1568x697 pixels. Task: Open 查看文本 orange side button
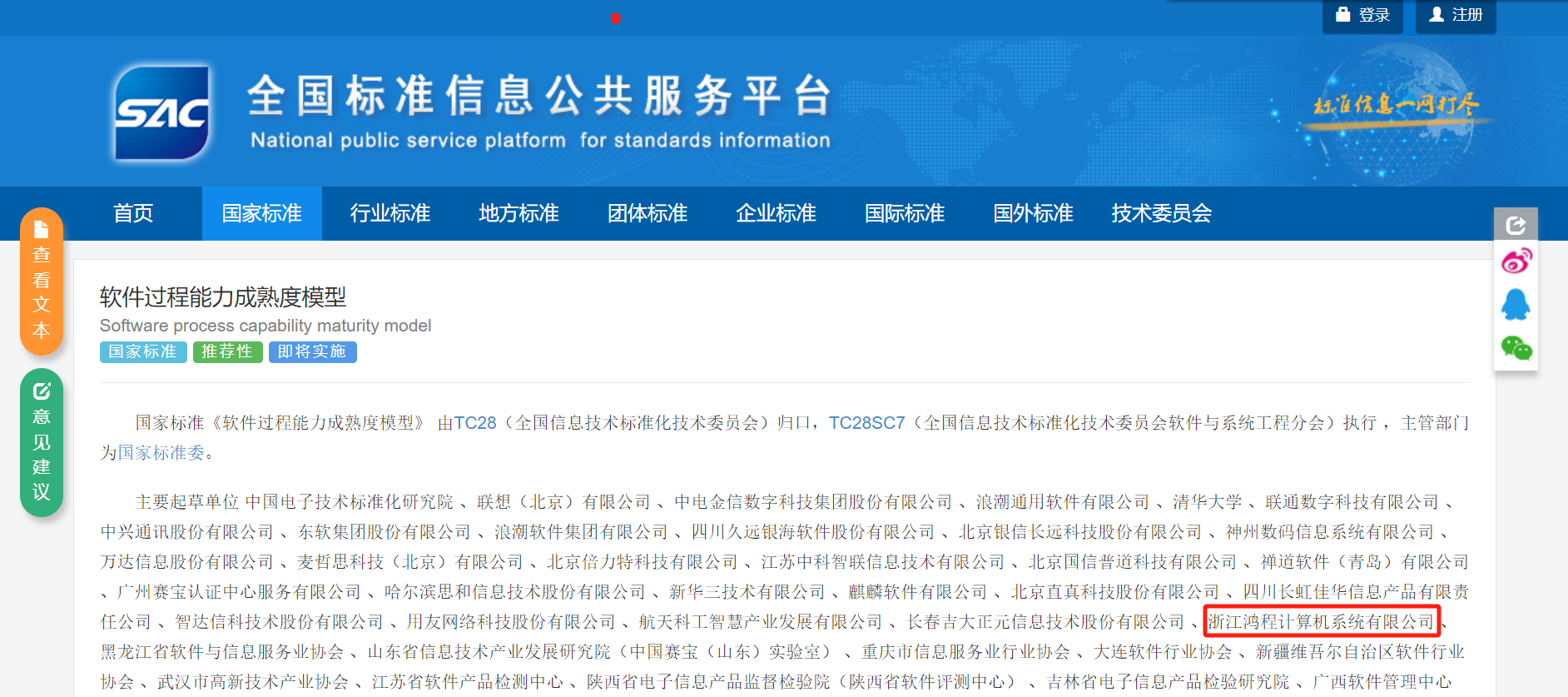pos(42,281)
